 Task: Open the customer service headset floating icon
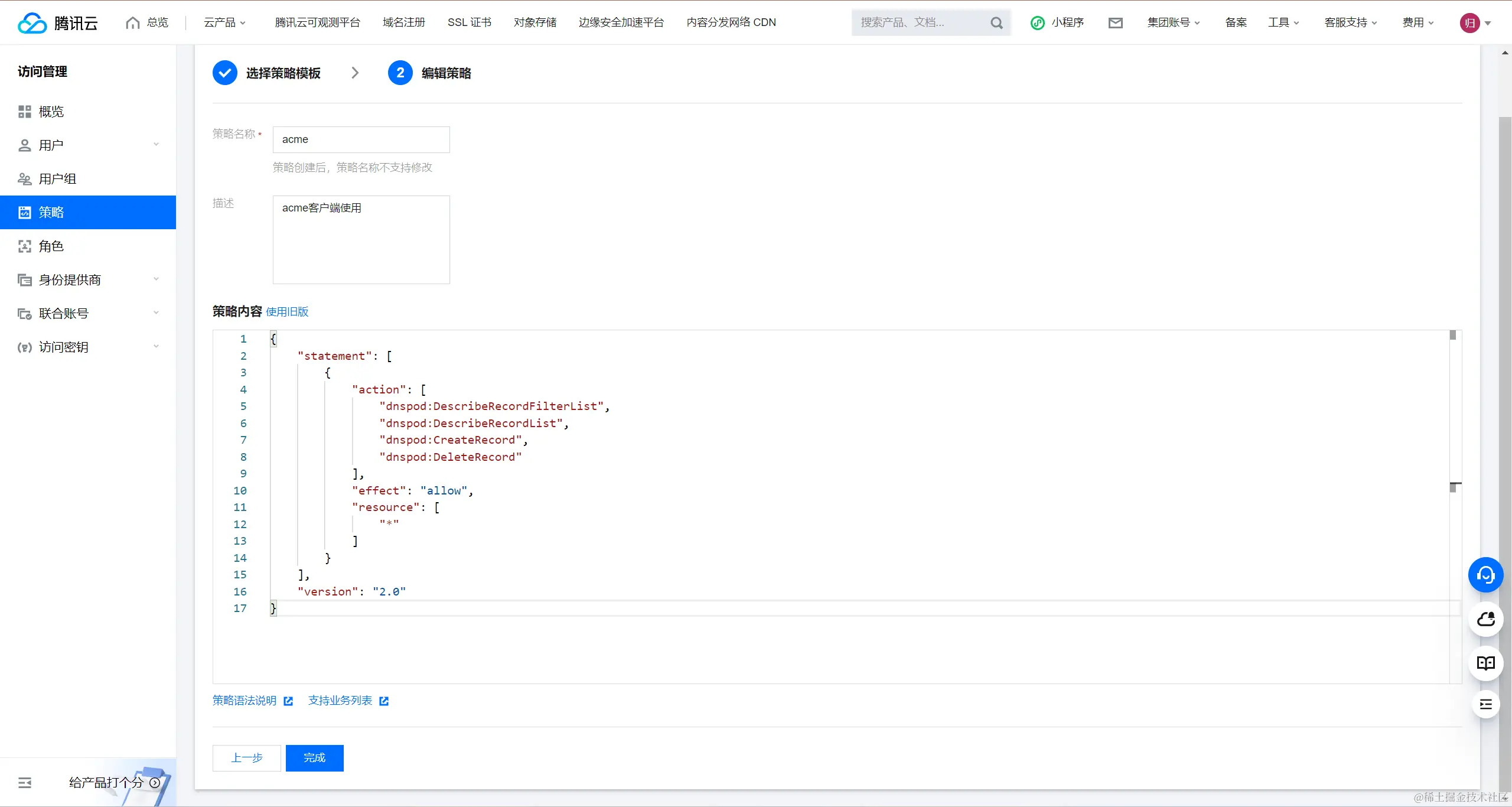click(x=1485, y=575)
